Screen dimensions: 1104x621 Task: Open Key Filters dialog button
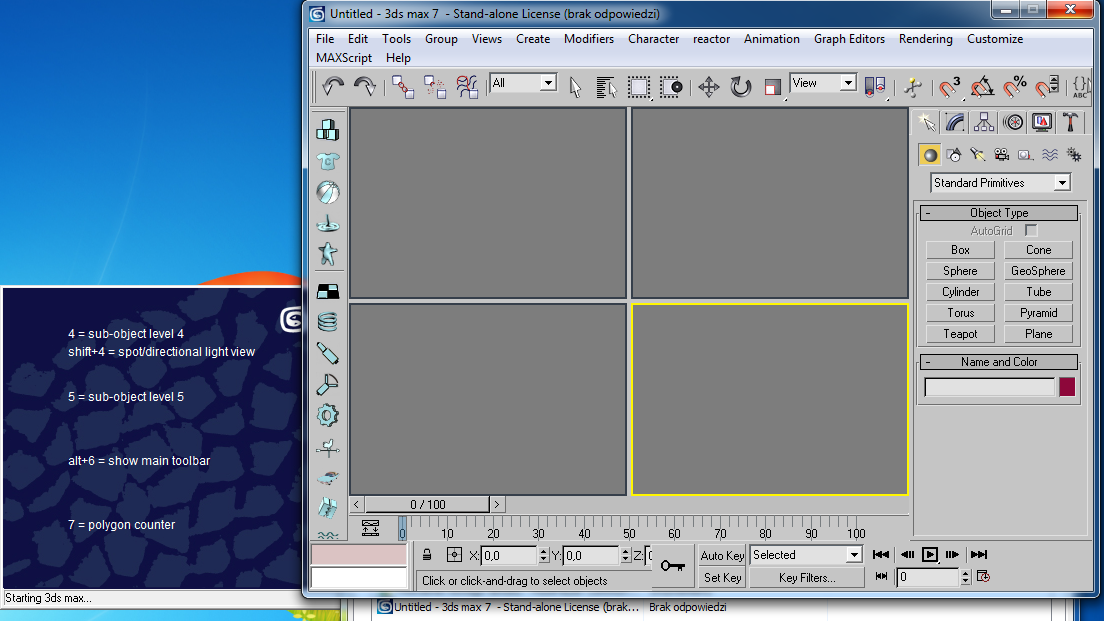click(807, 578)
